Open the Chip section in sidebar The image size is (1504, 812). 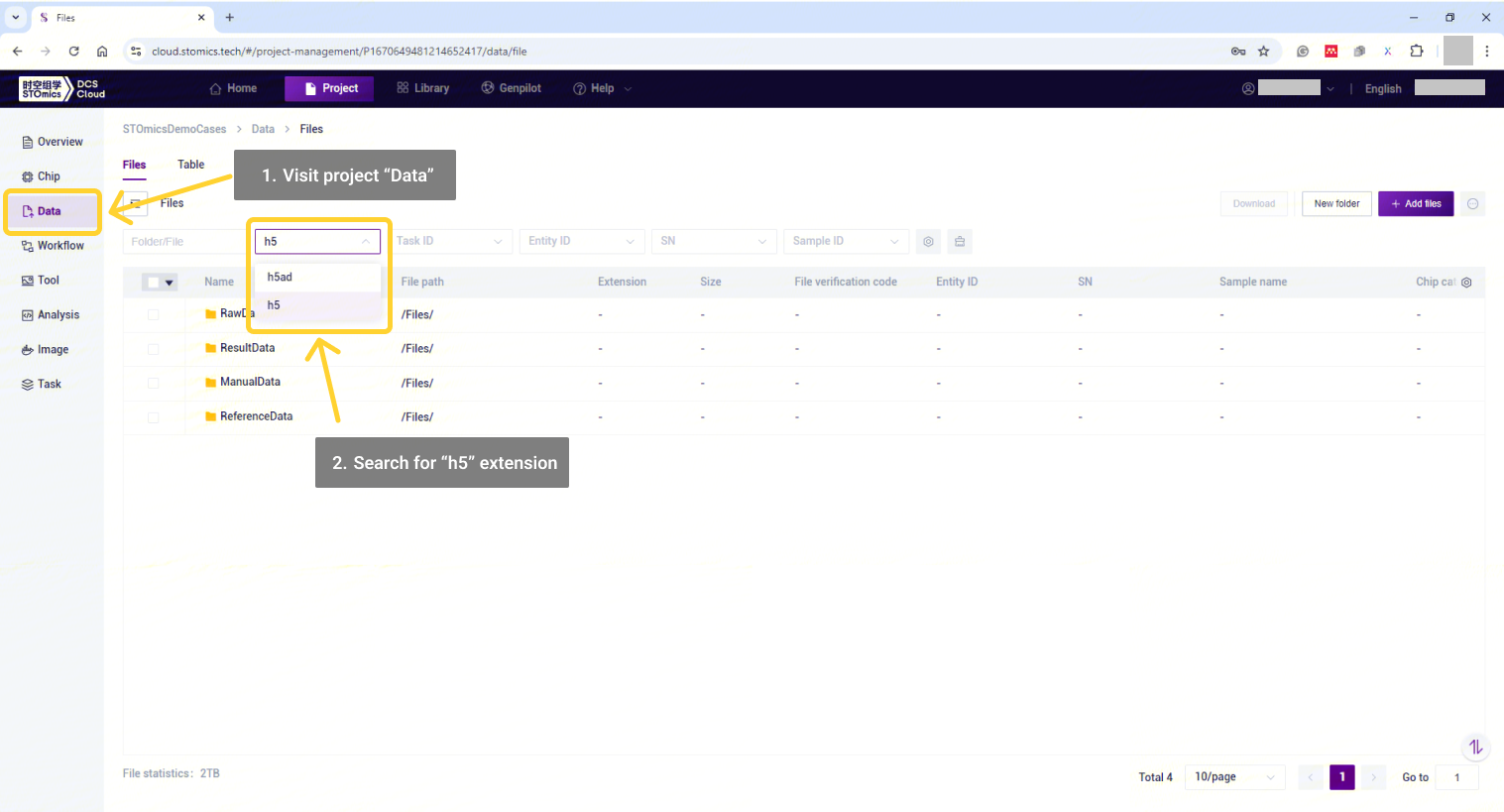(42, 176)
